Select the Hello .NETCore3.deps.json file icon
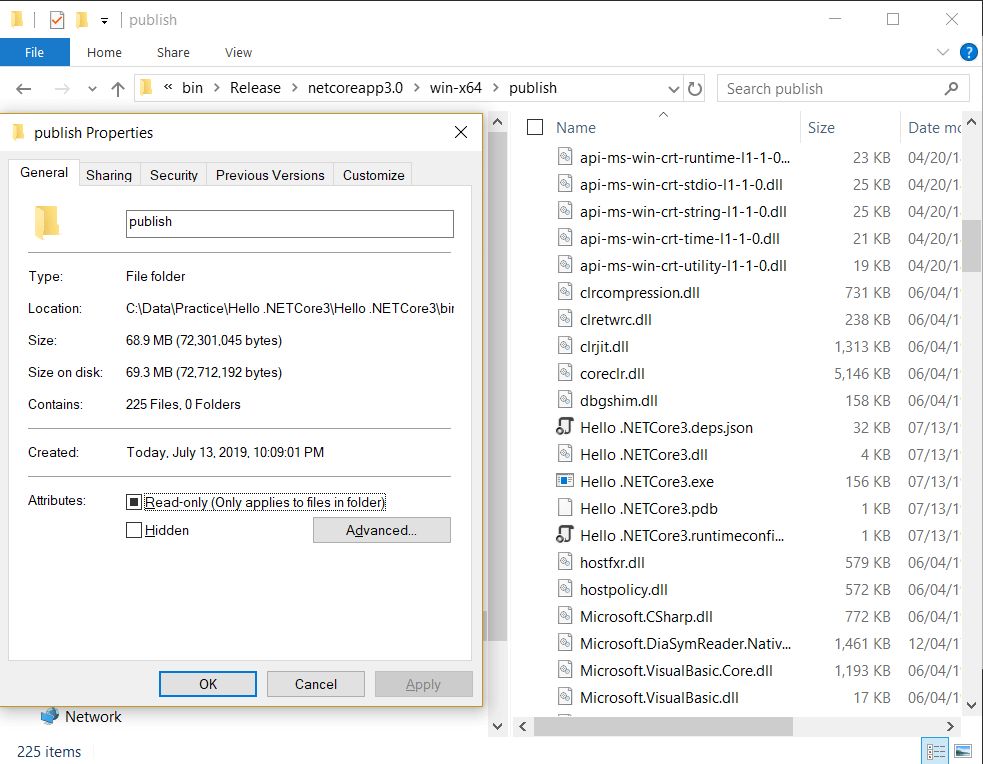This screenshot has width=983, height=764. click(x=566, y=427)
